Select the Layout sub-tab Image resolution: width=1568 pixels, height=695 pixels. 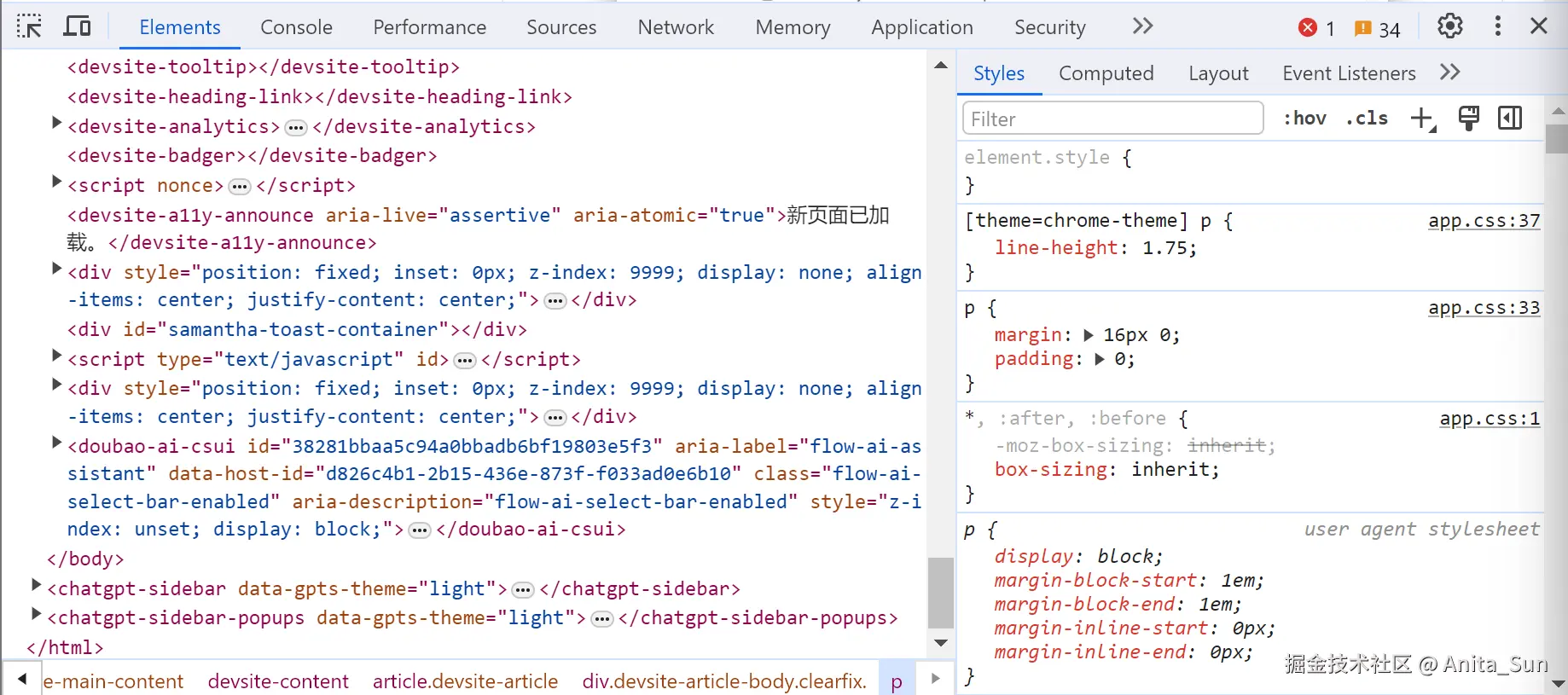tap(1218, 73)
